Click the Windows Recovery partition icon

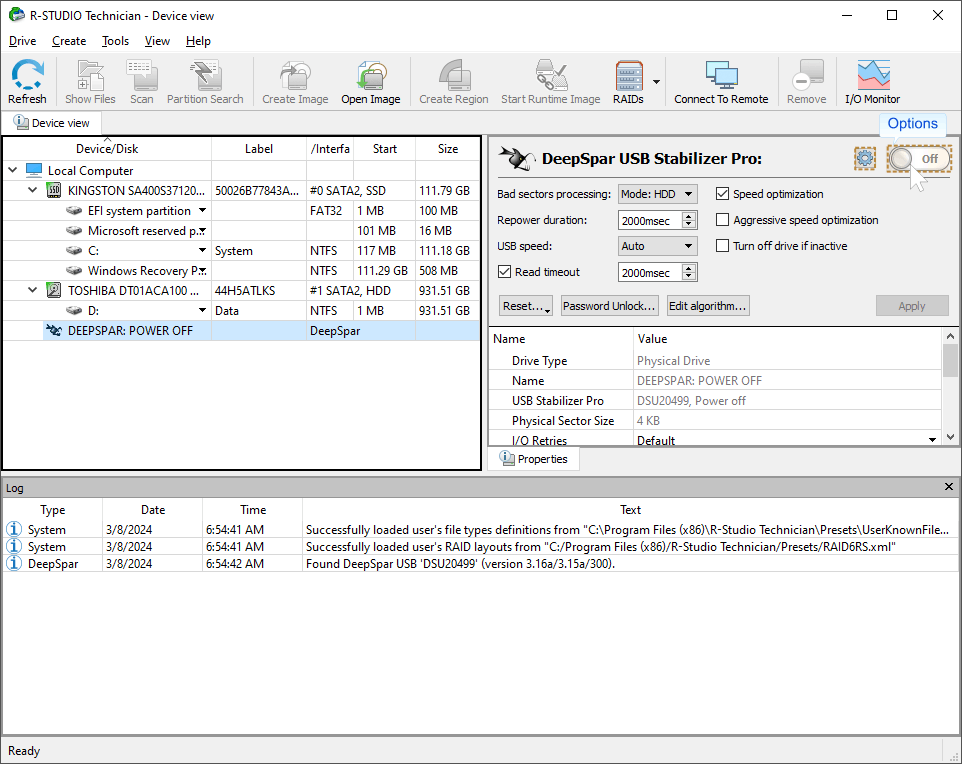tap(74, 271)
